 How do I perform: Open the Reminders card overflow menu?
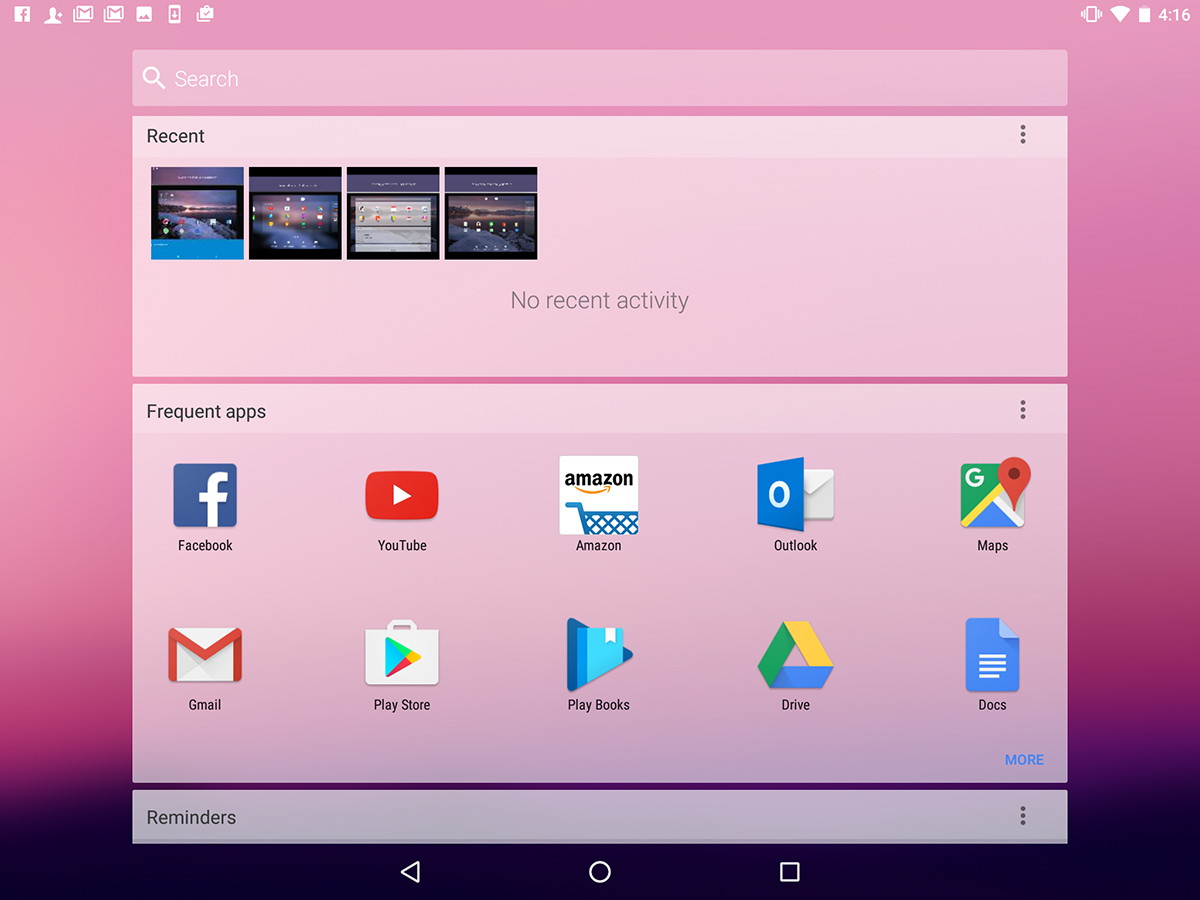click(1023, 816)
